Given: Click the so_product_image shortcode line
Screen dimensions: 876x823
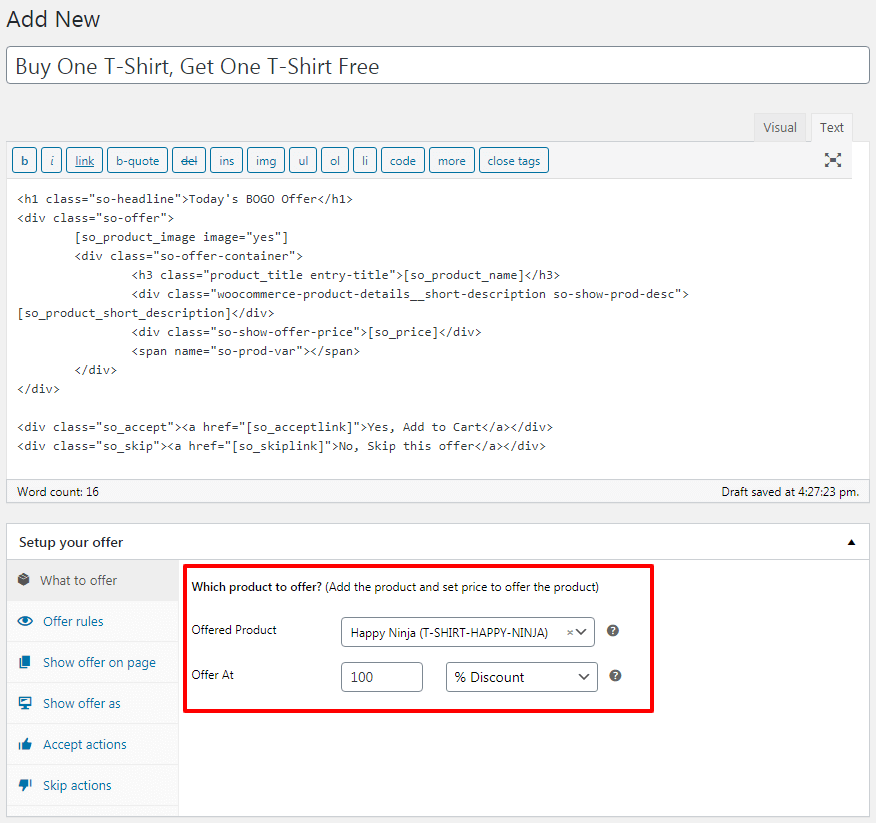Looking at the screenshot, I should [182, 237].
